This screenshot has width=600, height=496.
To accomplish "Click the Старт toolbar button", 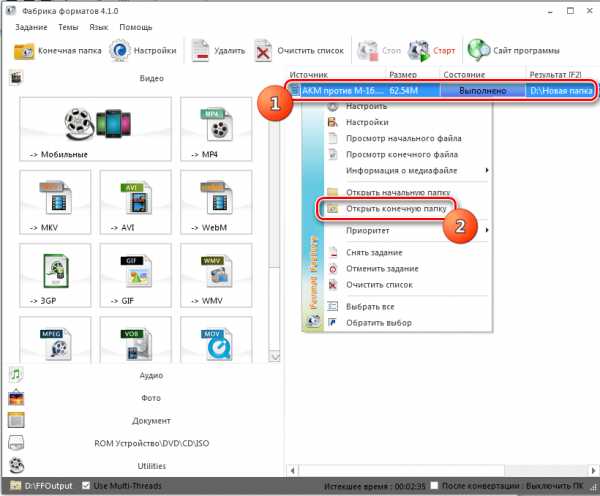I will tap(432, 51).
